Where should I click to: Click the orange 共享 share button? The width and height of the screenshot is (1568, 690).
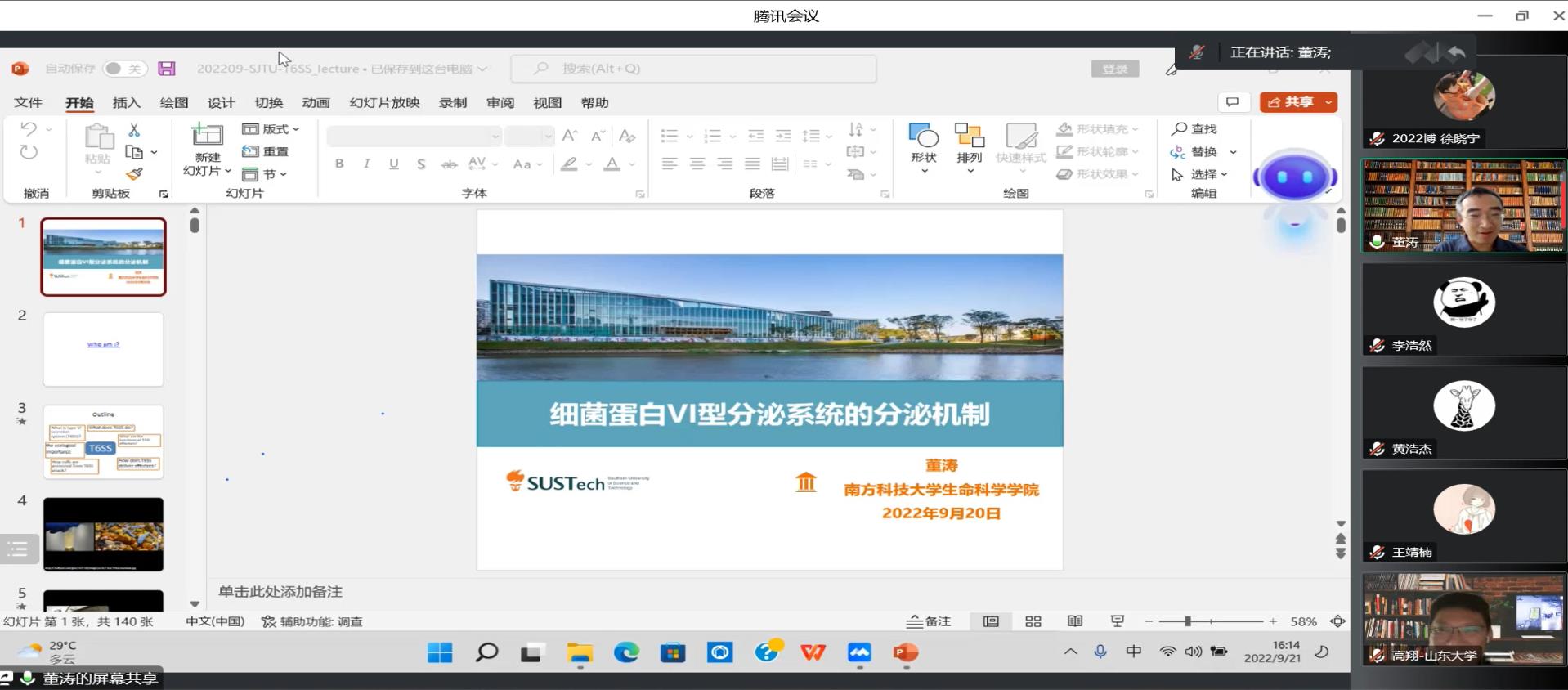pos(1297,102)
